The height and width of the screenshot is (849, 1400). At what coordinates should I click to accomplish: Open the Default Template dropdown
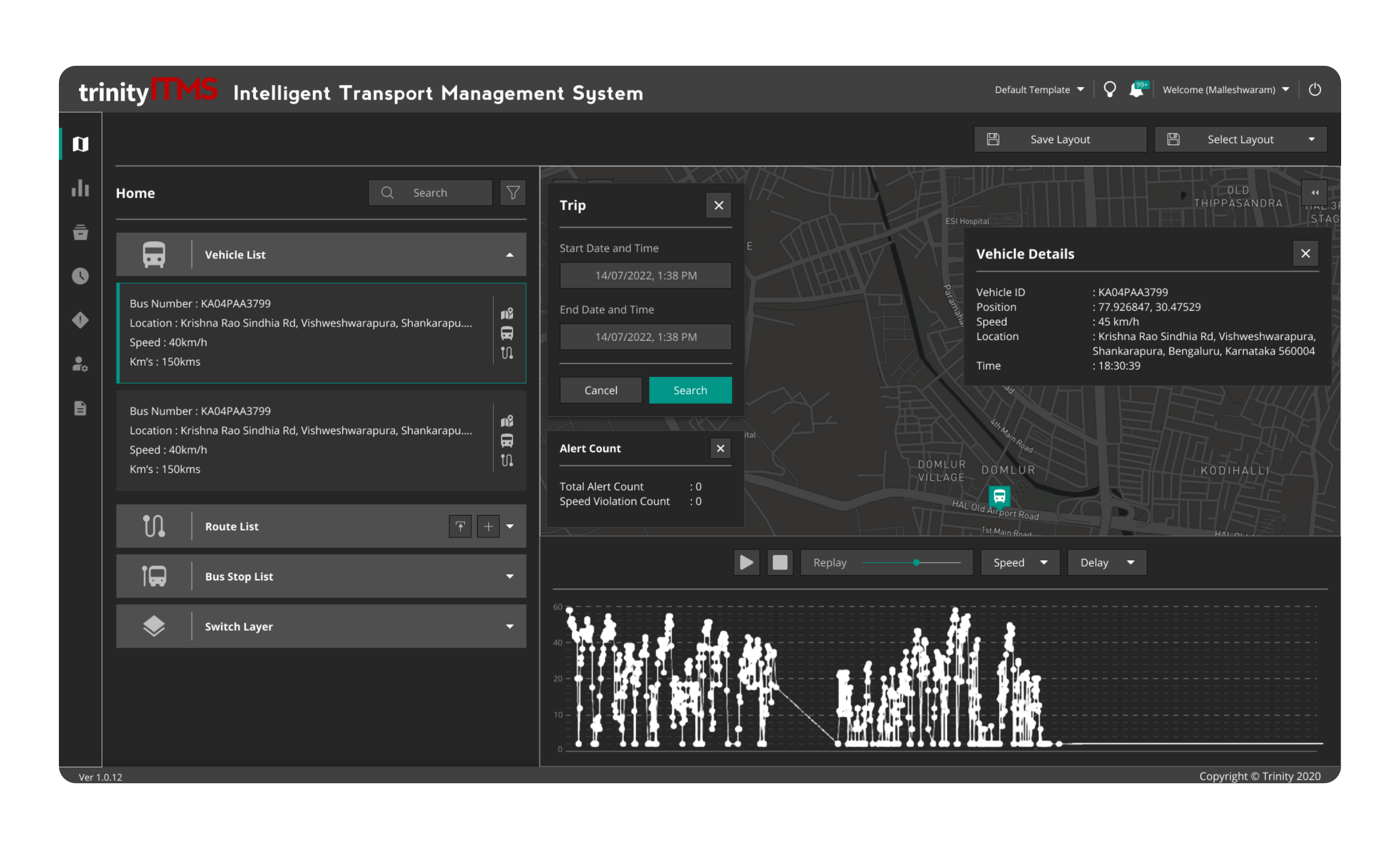[x=1039, y=90]
